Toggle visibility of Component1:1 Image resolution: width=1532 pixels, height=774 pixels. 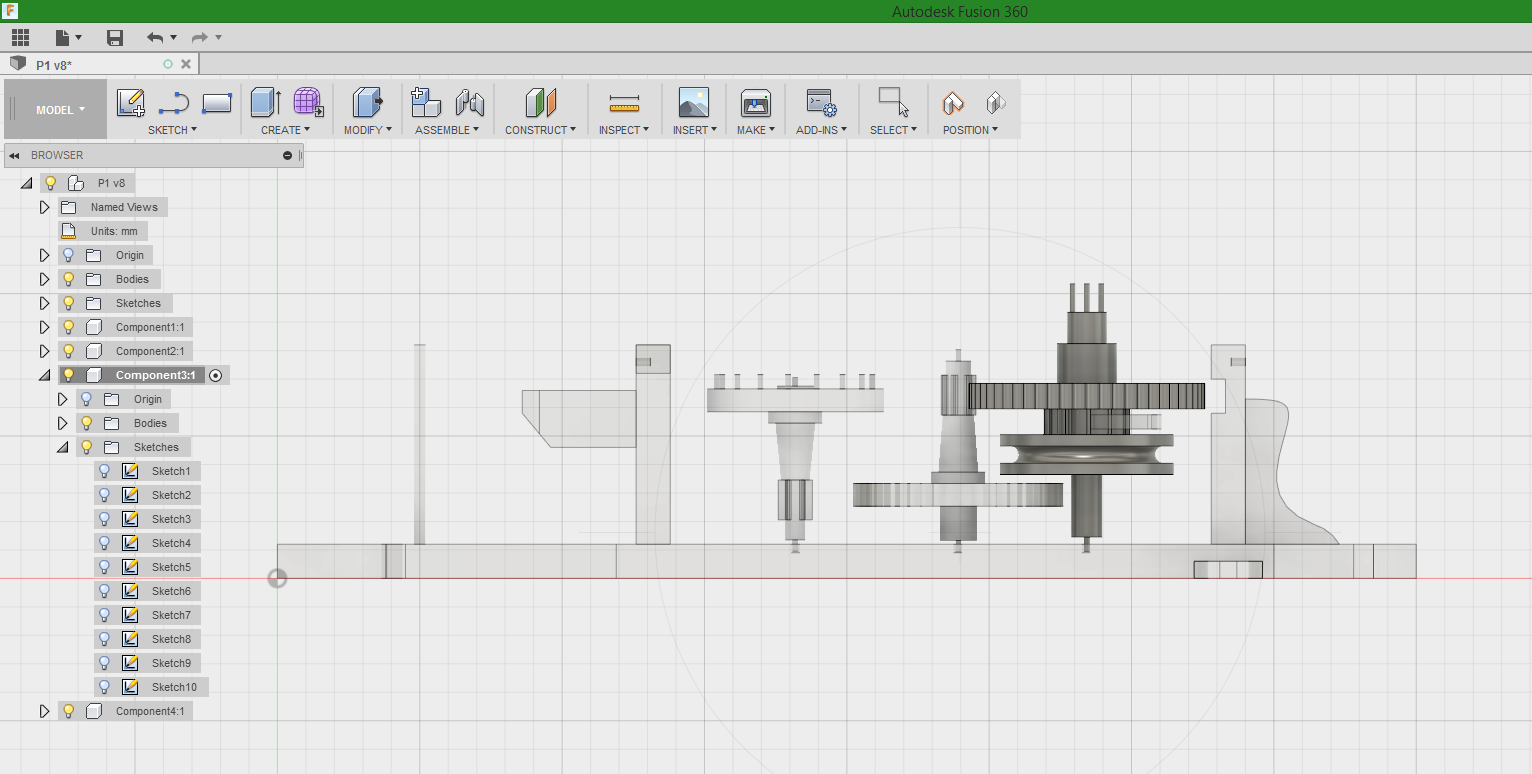68,327
